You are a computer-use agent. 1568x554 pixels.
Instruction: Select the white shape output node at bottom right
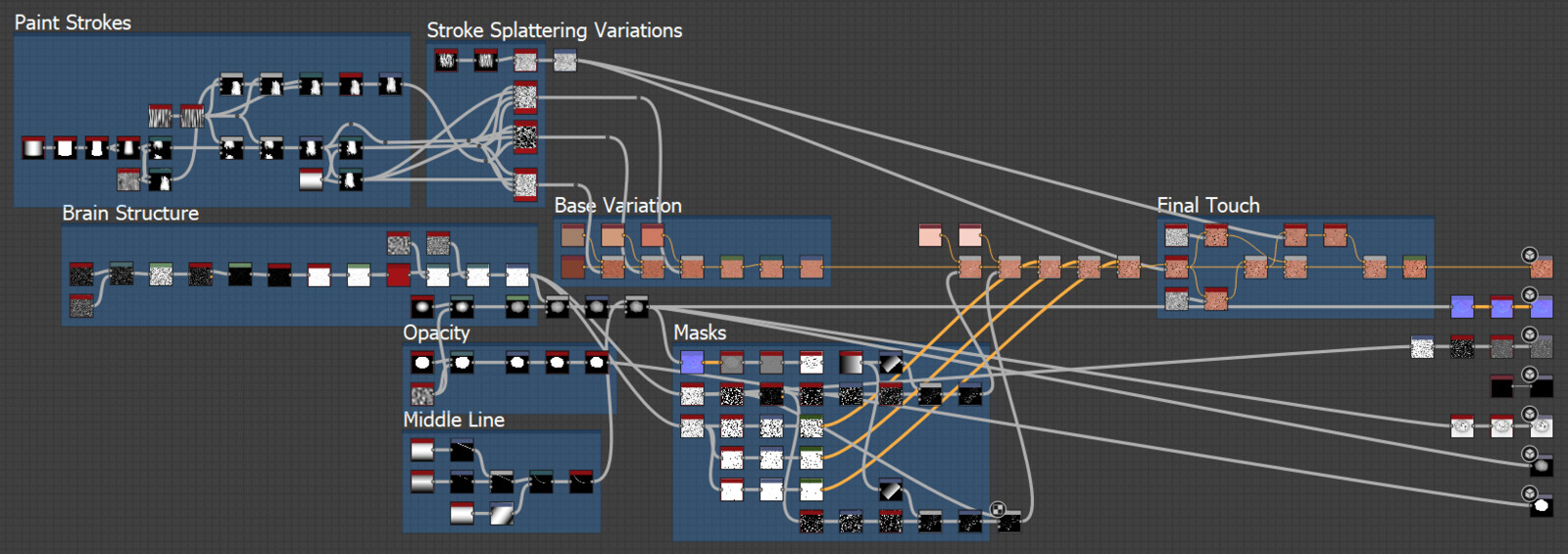tap(1542, 505)
